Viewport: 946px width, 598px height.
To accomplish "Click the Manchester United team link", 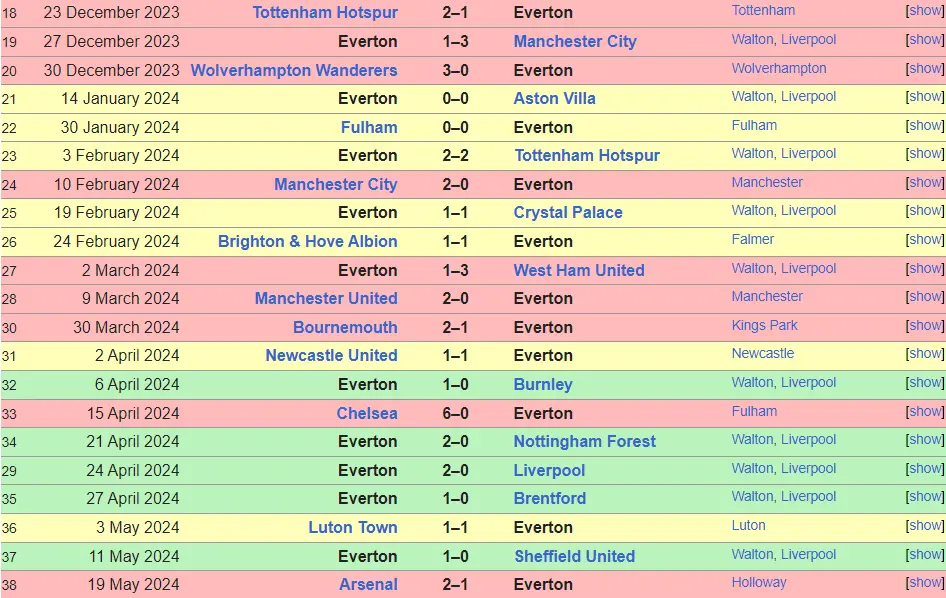I will click(325, 299).
